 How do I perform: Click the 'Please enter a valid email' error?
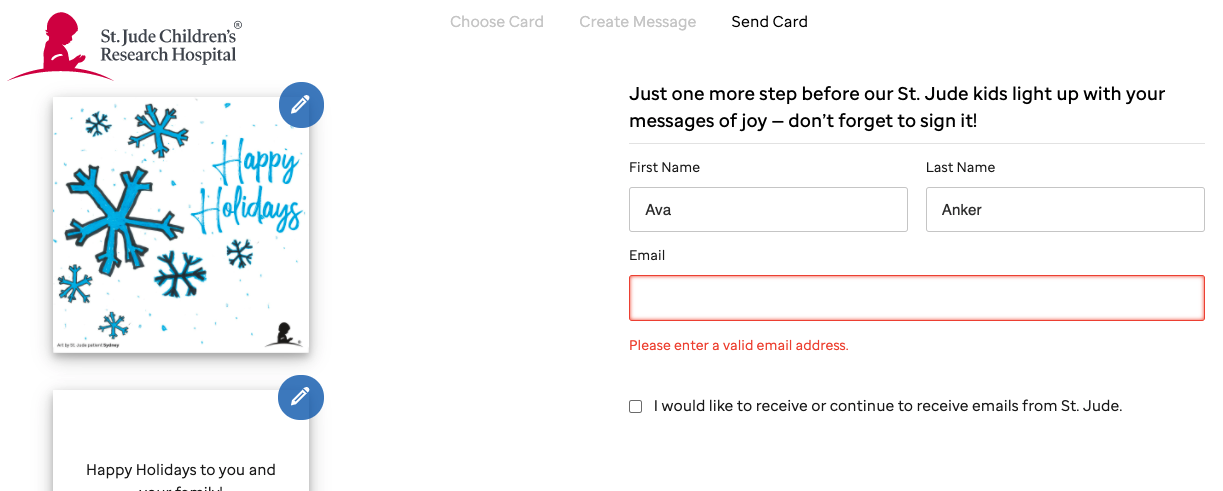738,346
